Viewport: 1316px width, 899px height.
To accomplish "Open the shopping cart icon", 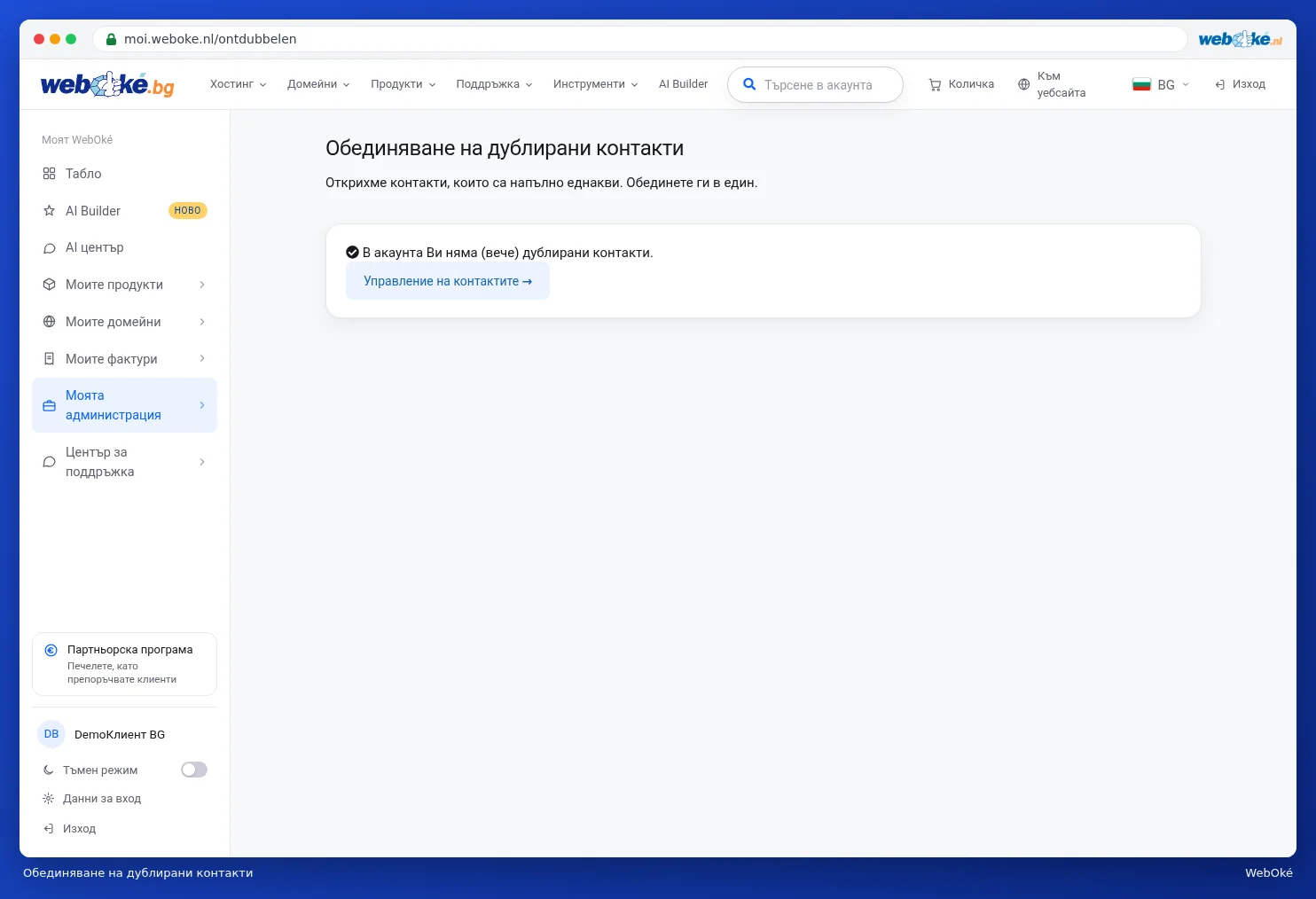I will [935, 84].
